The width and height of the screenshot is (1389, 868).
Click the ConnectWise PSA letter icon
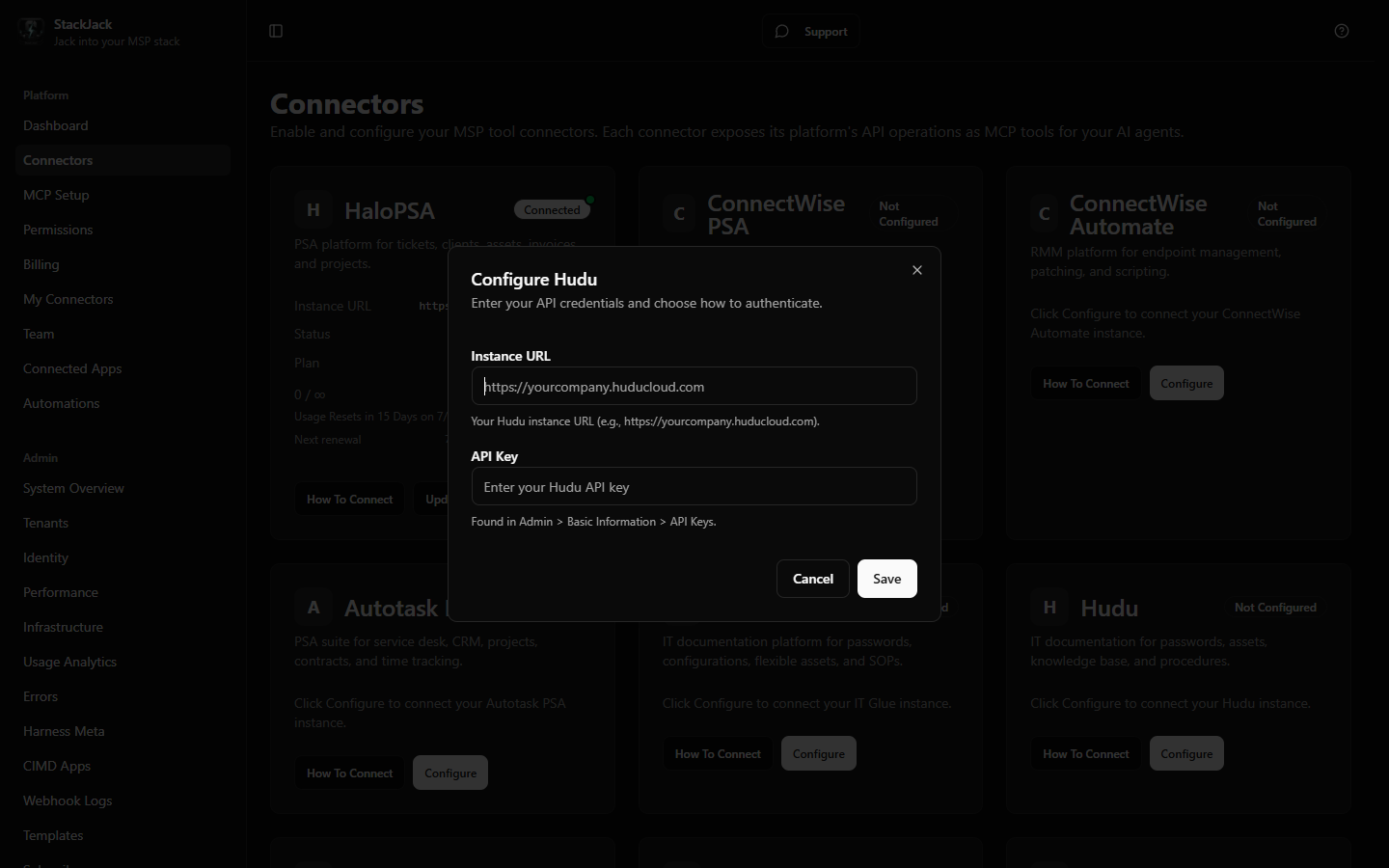click(x=679, y=214)
